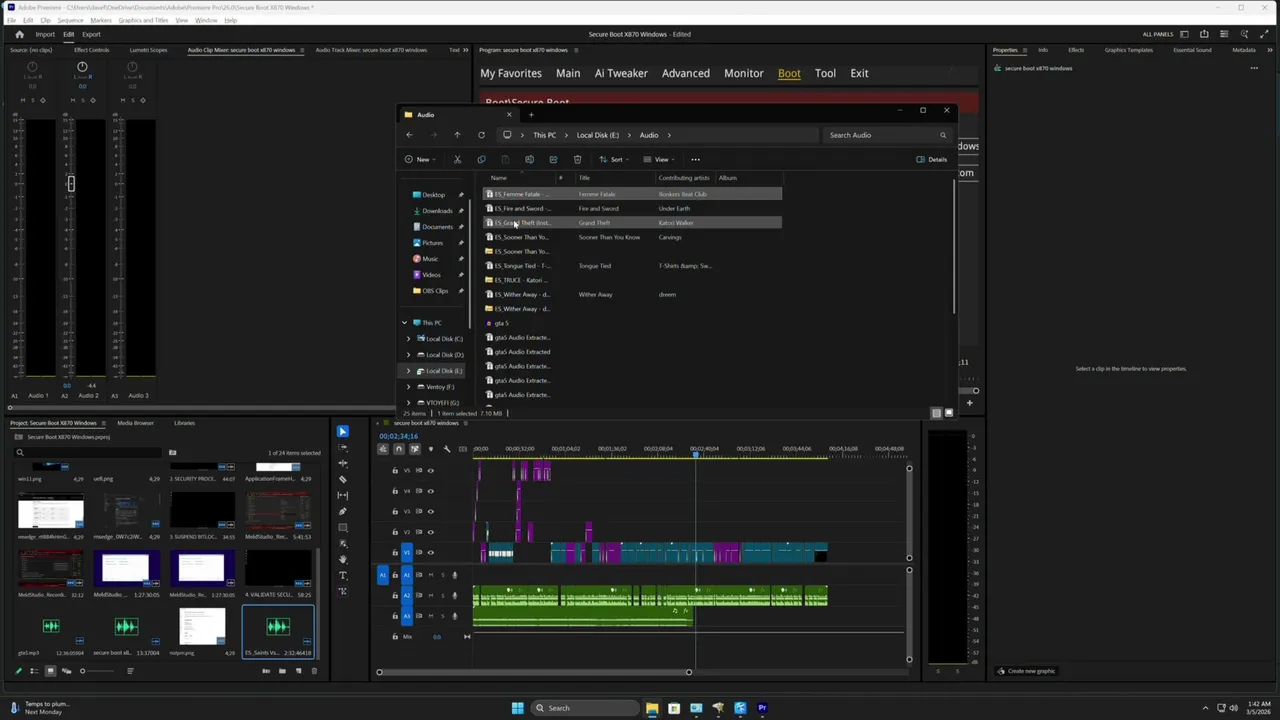Click Cut icon in File Explorer toolbar
Screen dimensions: 1280x720
point(457,159)
